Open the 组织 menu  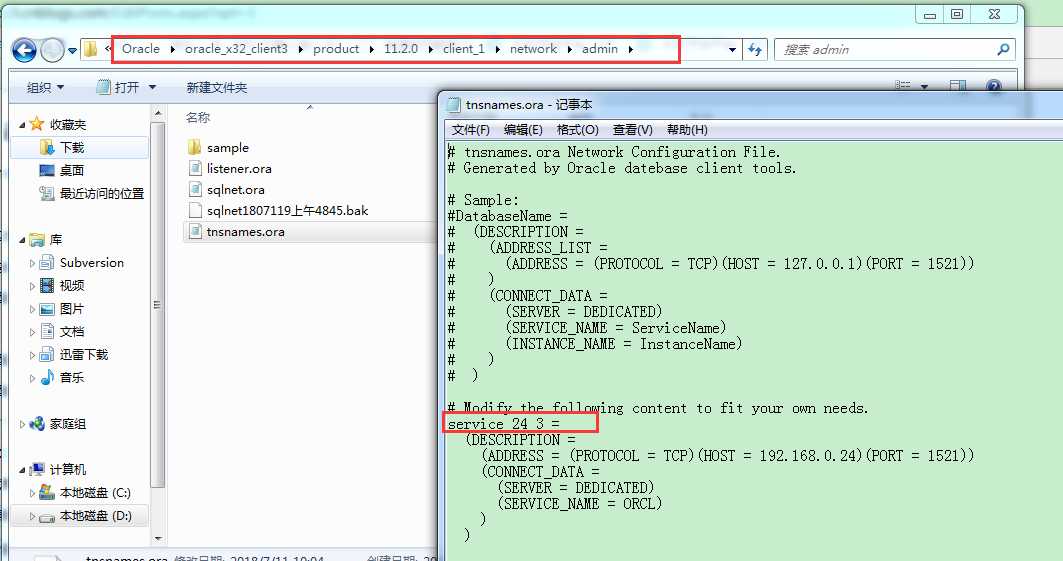[x=45, y=87]
